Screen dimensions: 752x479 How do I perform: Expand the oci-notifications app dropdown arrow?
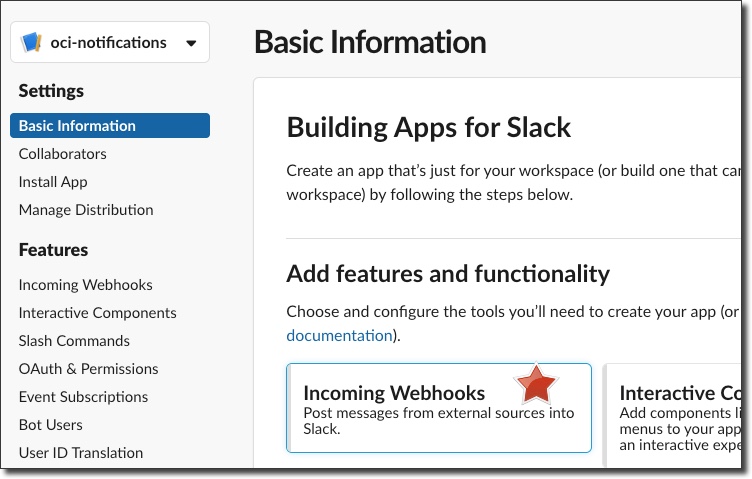(191, 43)
